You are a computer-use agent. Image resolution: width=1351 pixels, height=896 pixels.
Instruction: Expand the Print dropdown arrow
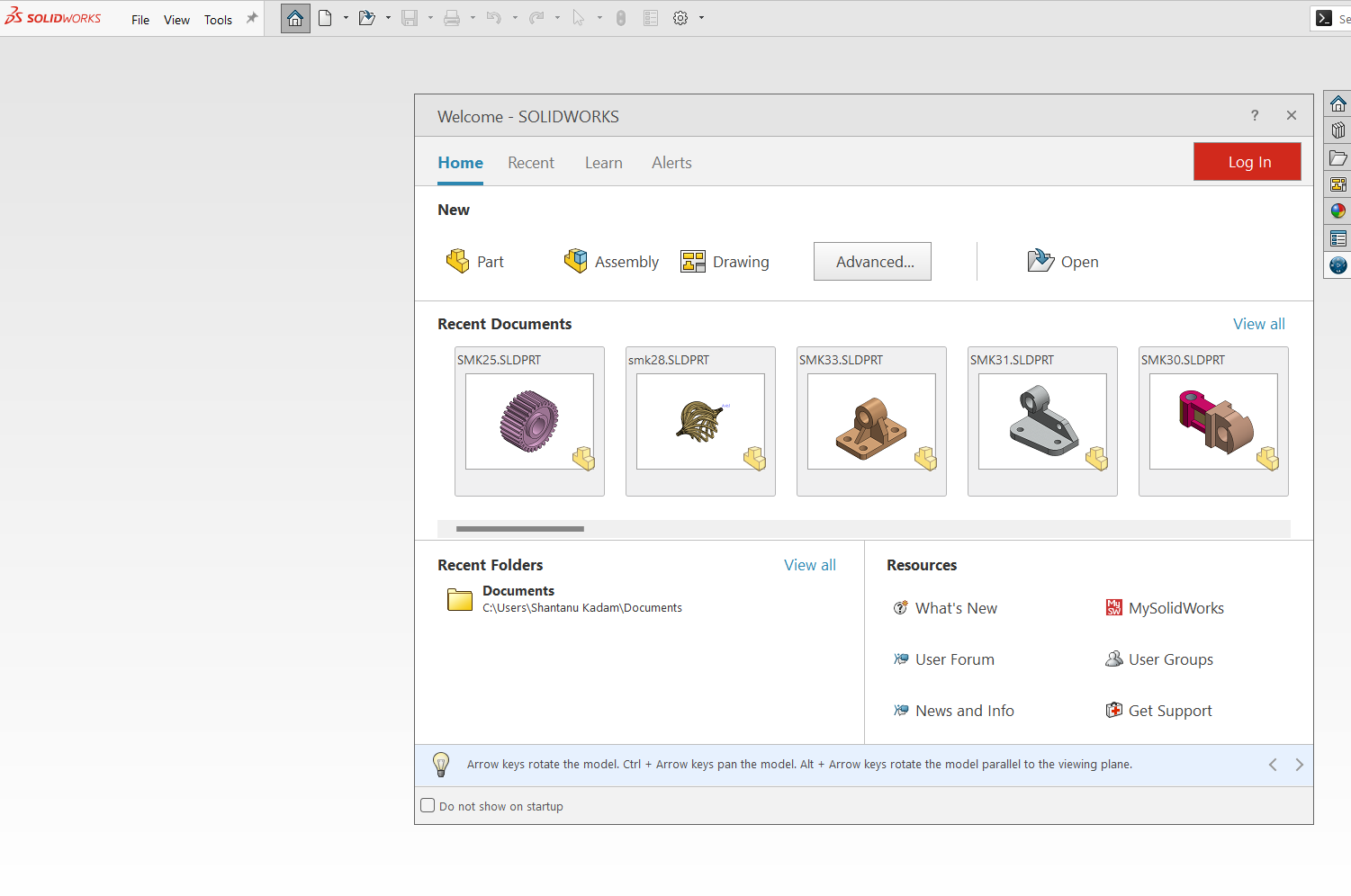click(x=473, y=18)
